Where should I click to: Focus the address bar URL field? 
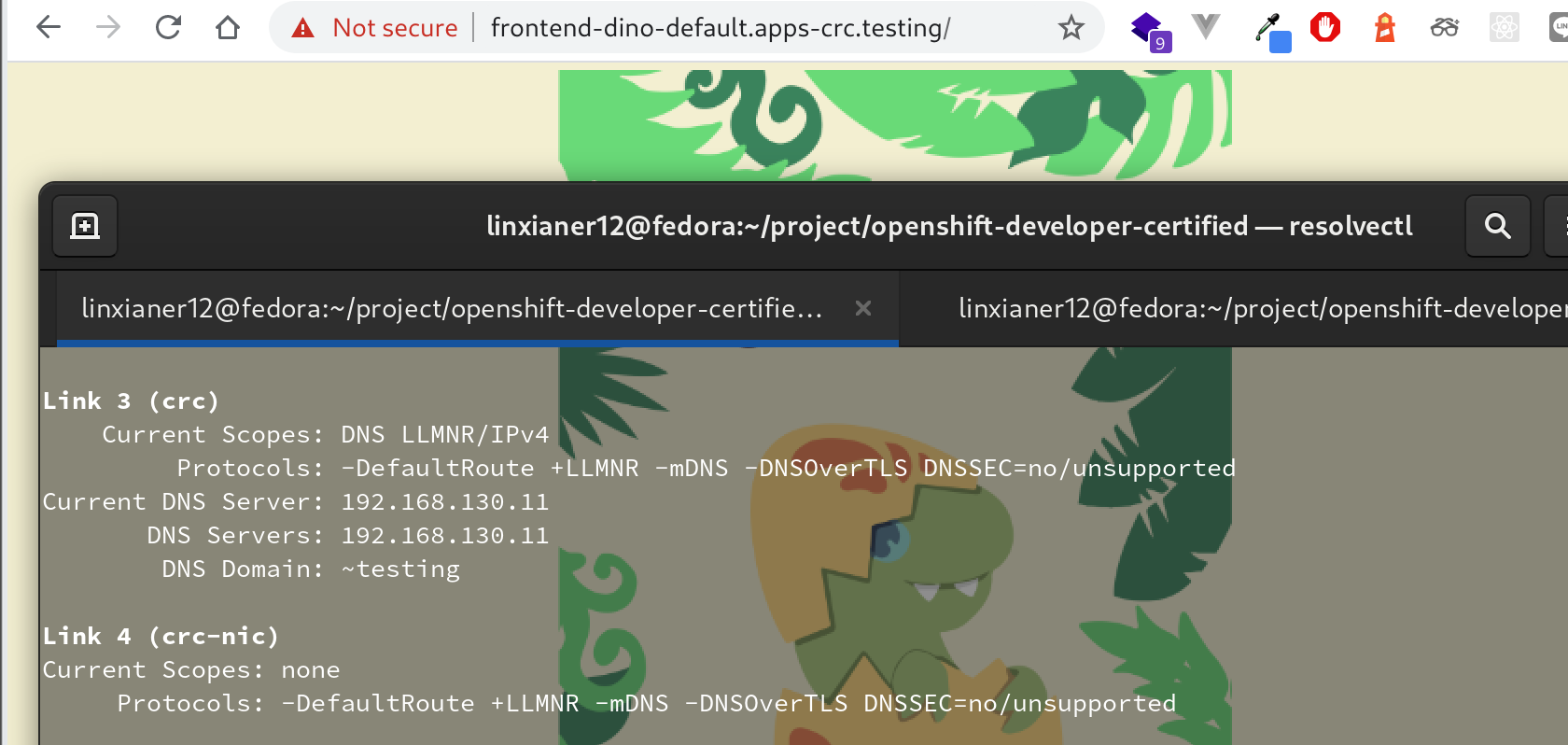pos(720,28)
